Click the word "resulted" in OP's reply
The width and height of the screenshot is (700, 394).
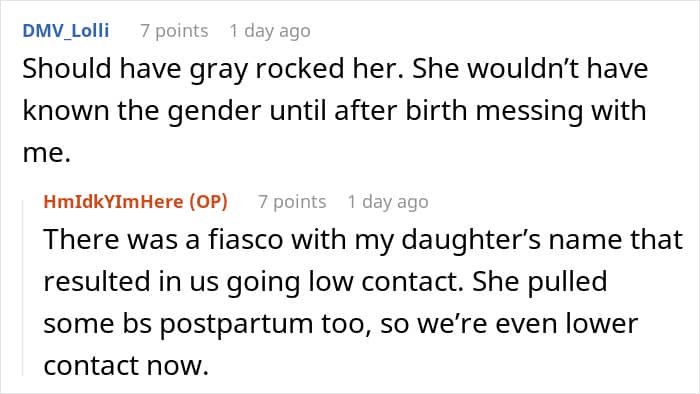click(97, 282)
